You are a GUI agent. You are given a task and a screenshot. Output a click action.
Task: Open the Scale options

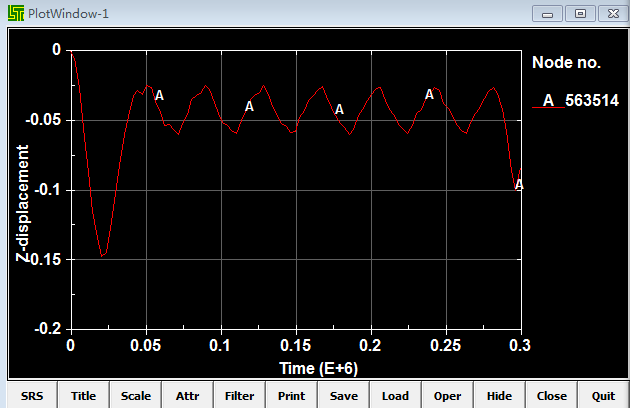(x=136, y=396)
